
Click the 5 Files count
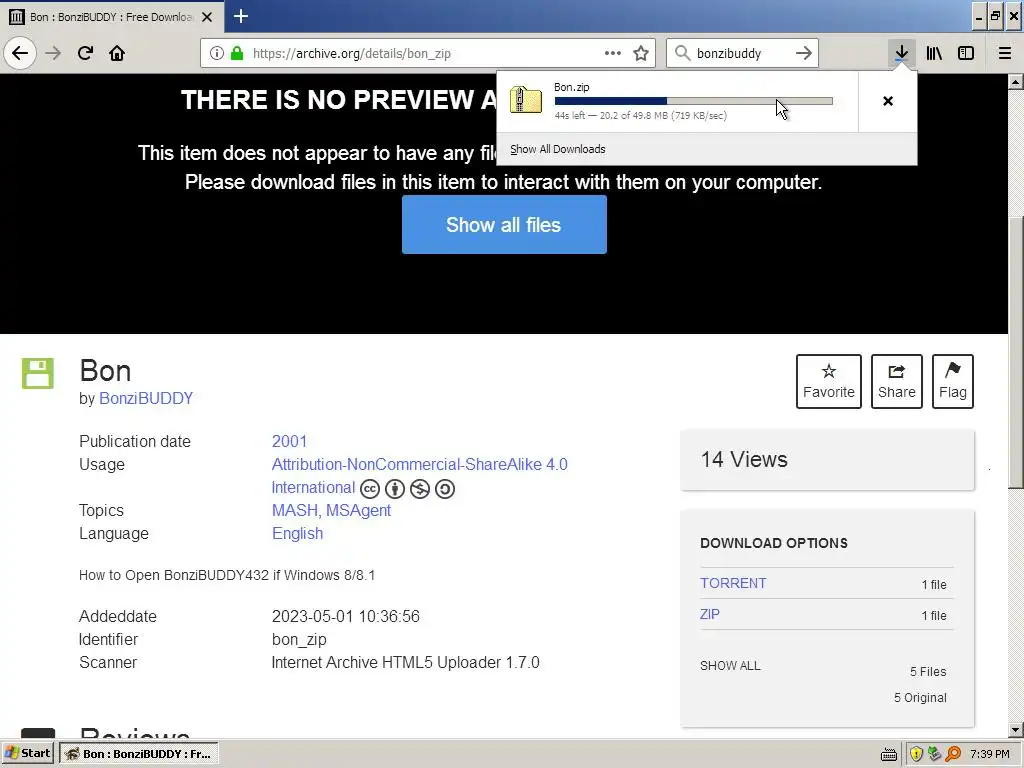928,672
